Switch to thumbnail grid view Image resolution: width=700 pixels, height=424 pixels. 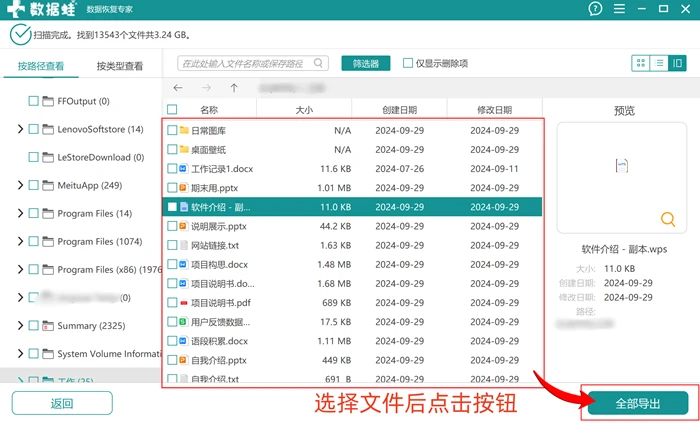point(641,63)
